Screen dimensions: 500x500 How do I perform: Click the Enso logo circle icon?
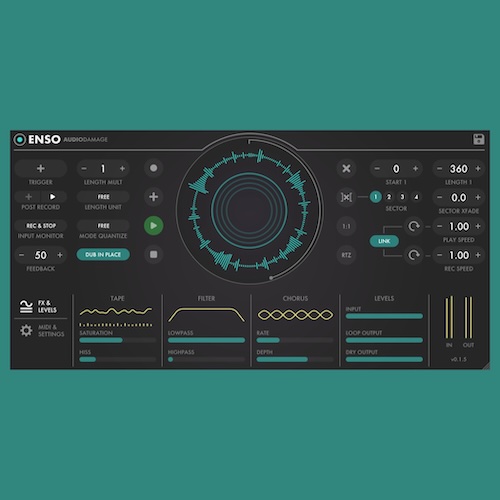click(20, 139)
